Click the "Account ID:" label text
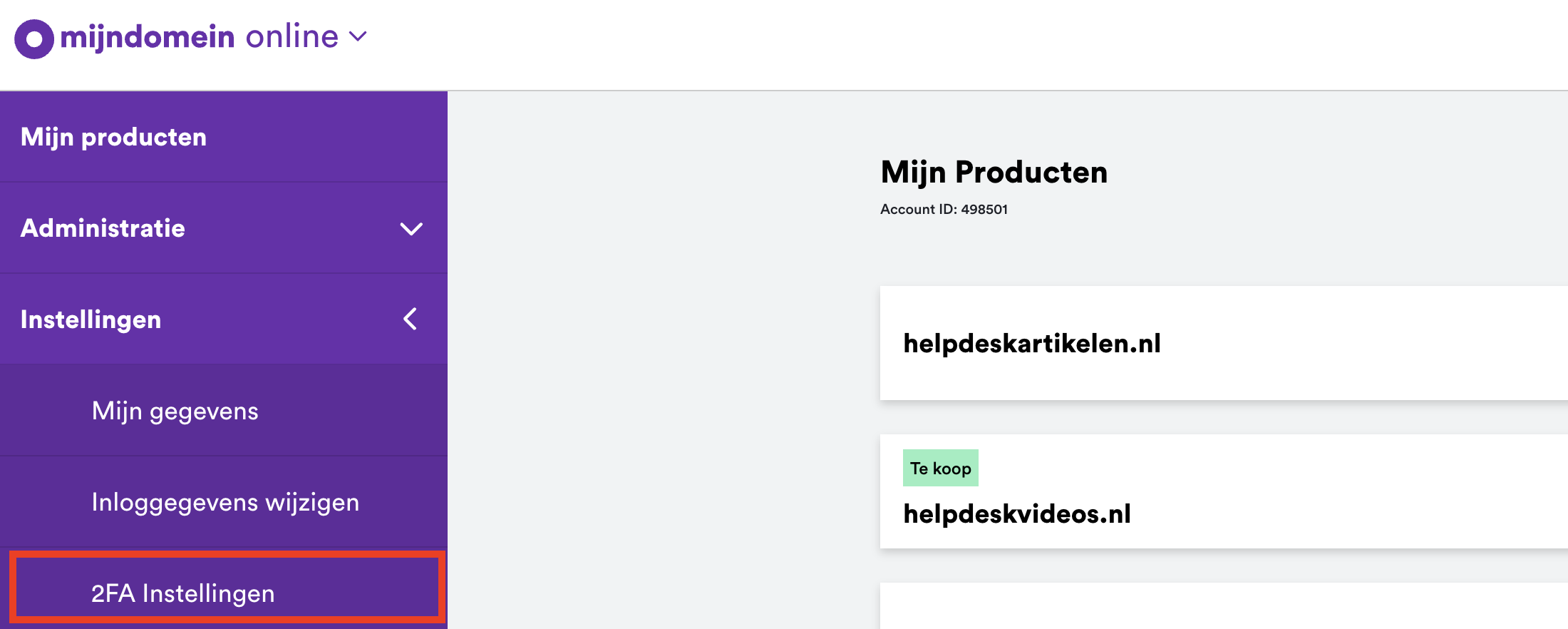Image resolution: width=1568 pixels, height=629 pixels. 918,210
